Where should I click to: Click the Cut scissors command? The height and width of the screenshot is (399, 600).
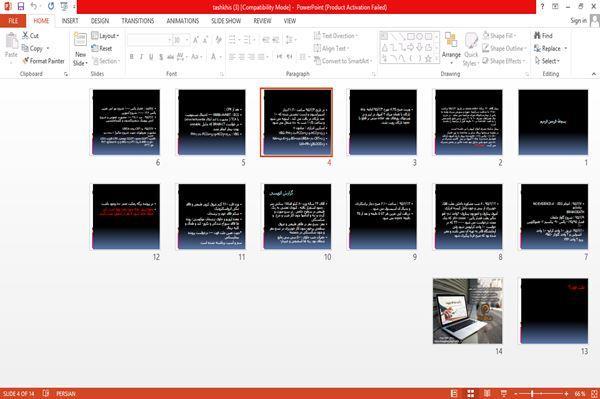pyautogui.click(x=30, y=36)
